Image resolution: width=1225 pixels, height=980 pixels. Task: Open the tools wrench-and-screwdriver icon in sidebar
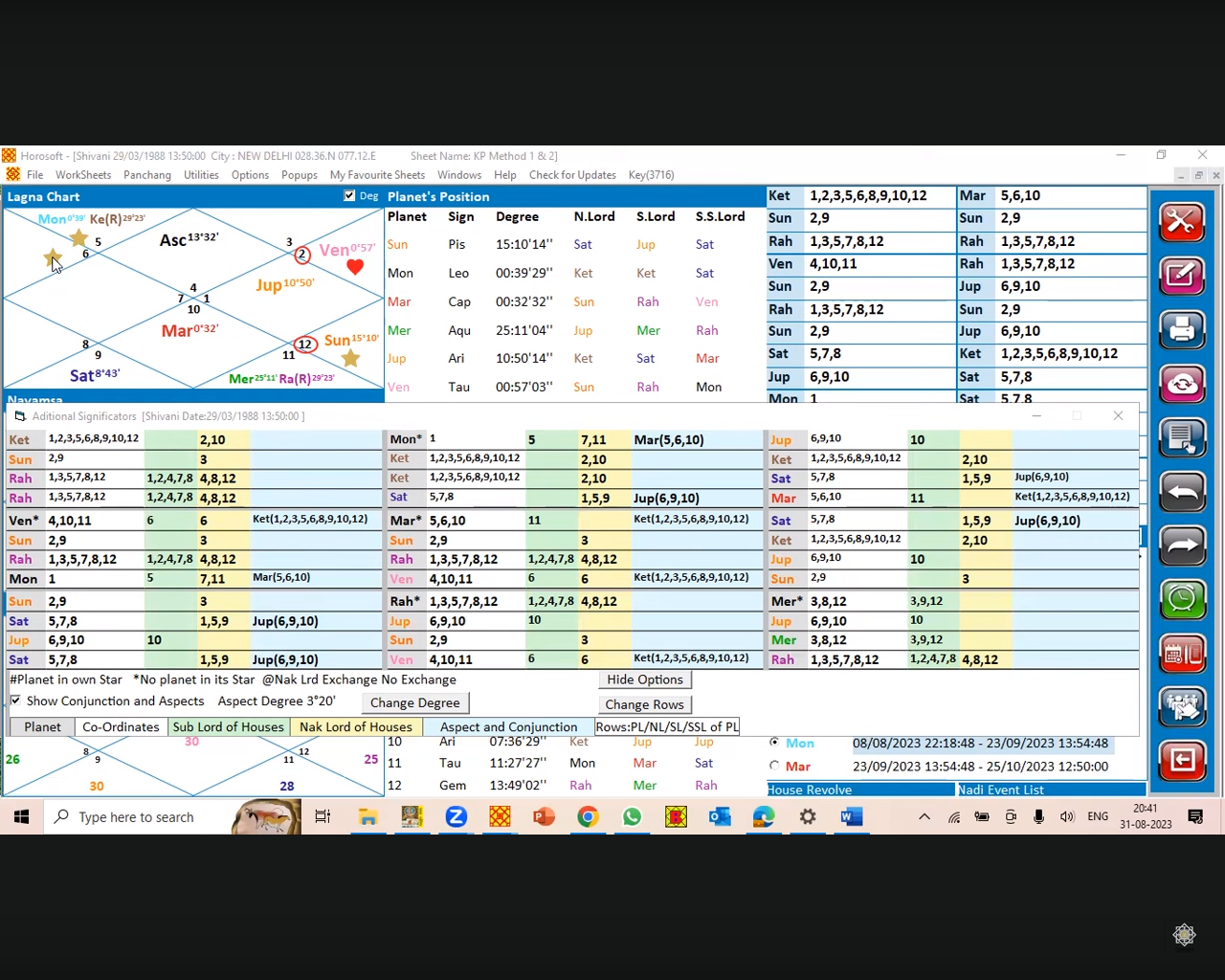coord(1182,222)
